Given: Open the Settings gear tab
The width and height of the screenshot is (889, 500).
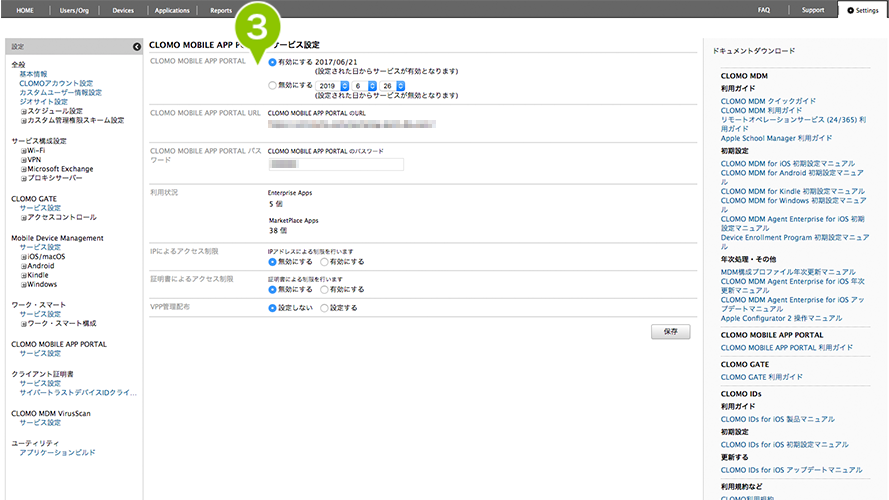Looking at the screenshot, I should coord(863,10).
